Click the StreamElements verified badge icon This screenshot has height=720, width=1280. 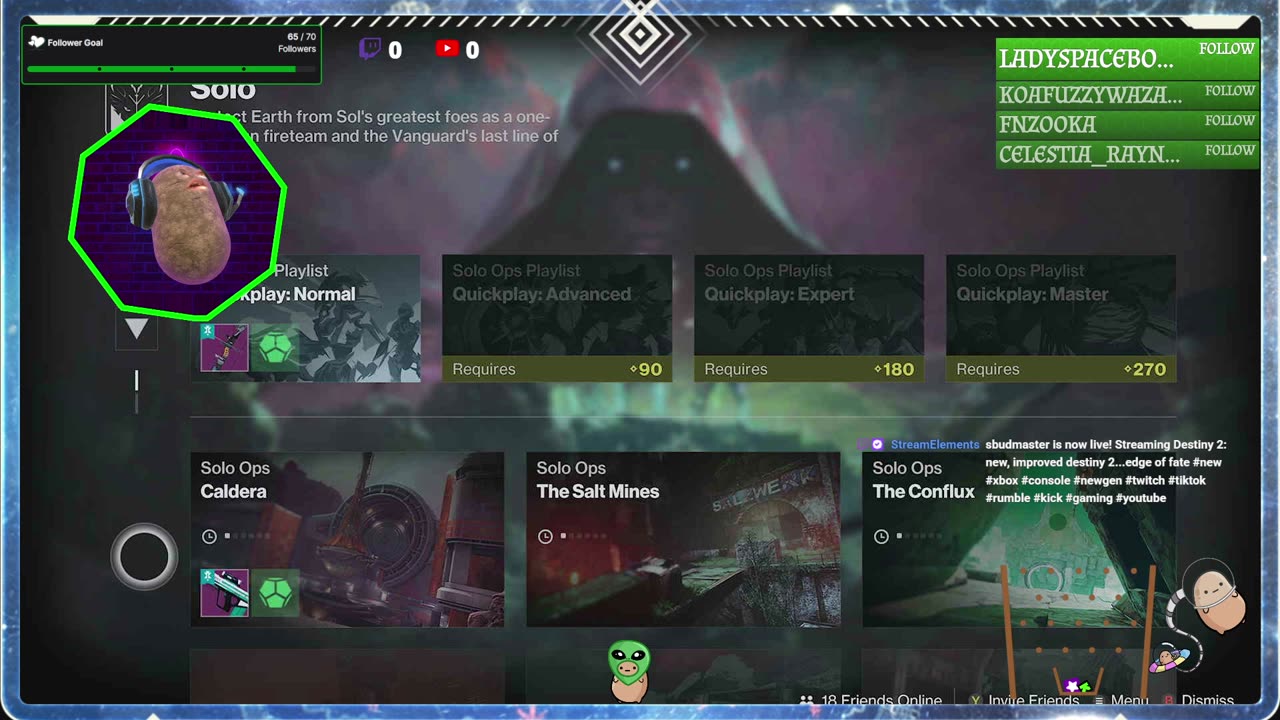(x=877, y=445)
